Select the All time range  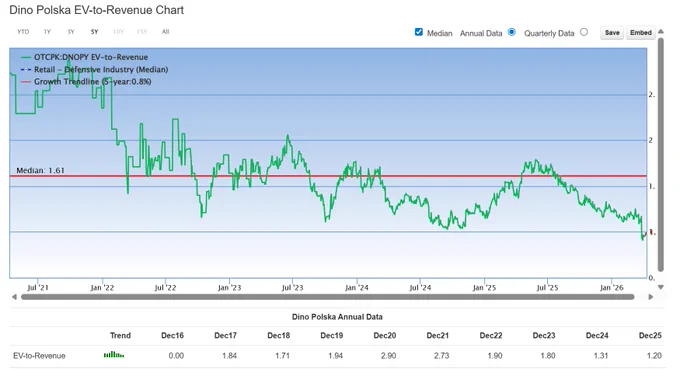tap(165, 32)
